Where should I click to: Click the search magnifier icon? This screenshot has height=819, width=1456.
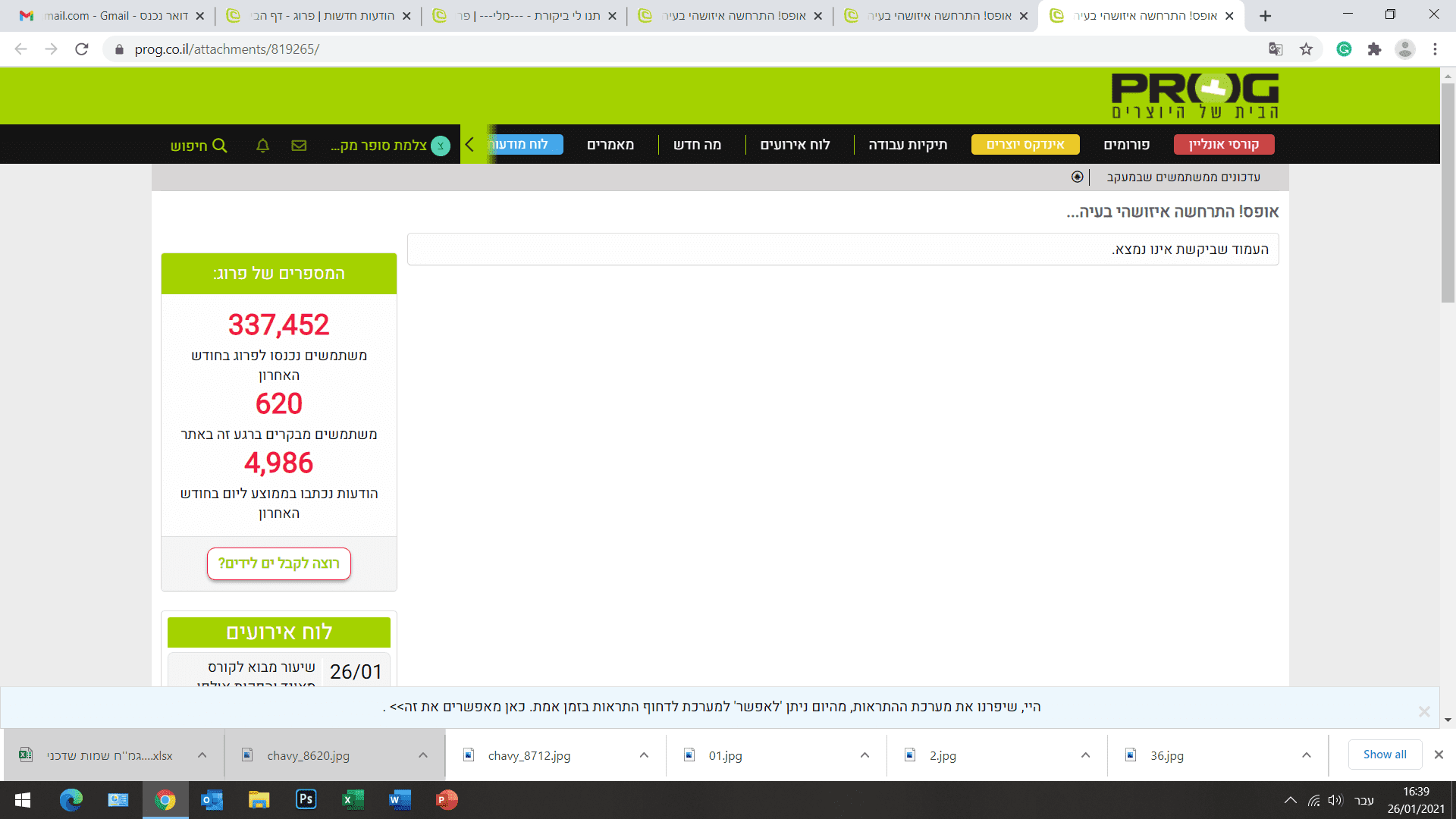[x=220, y=146]
